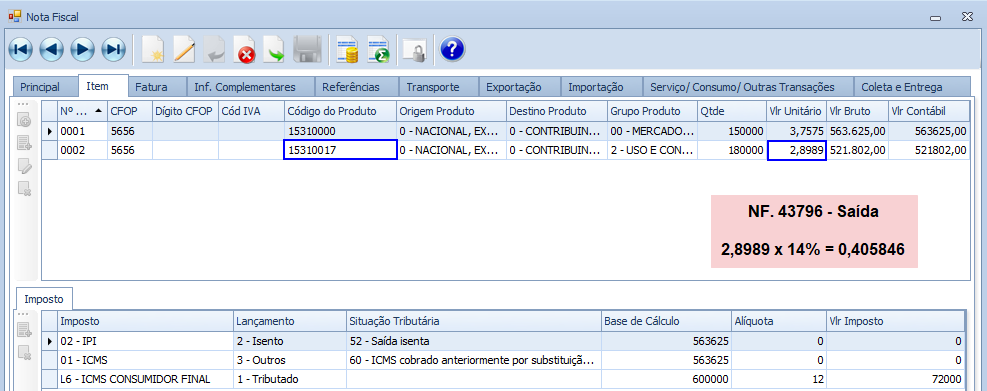This screenshot has height=391, width=987.
Task: Delete the document with the red X icon
Action: [x=245, y=49]
